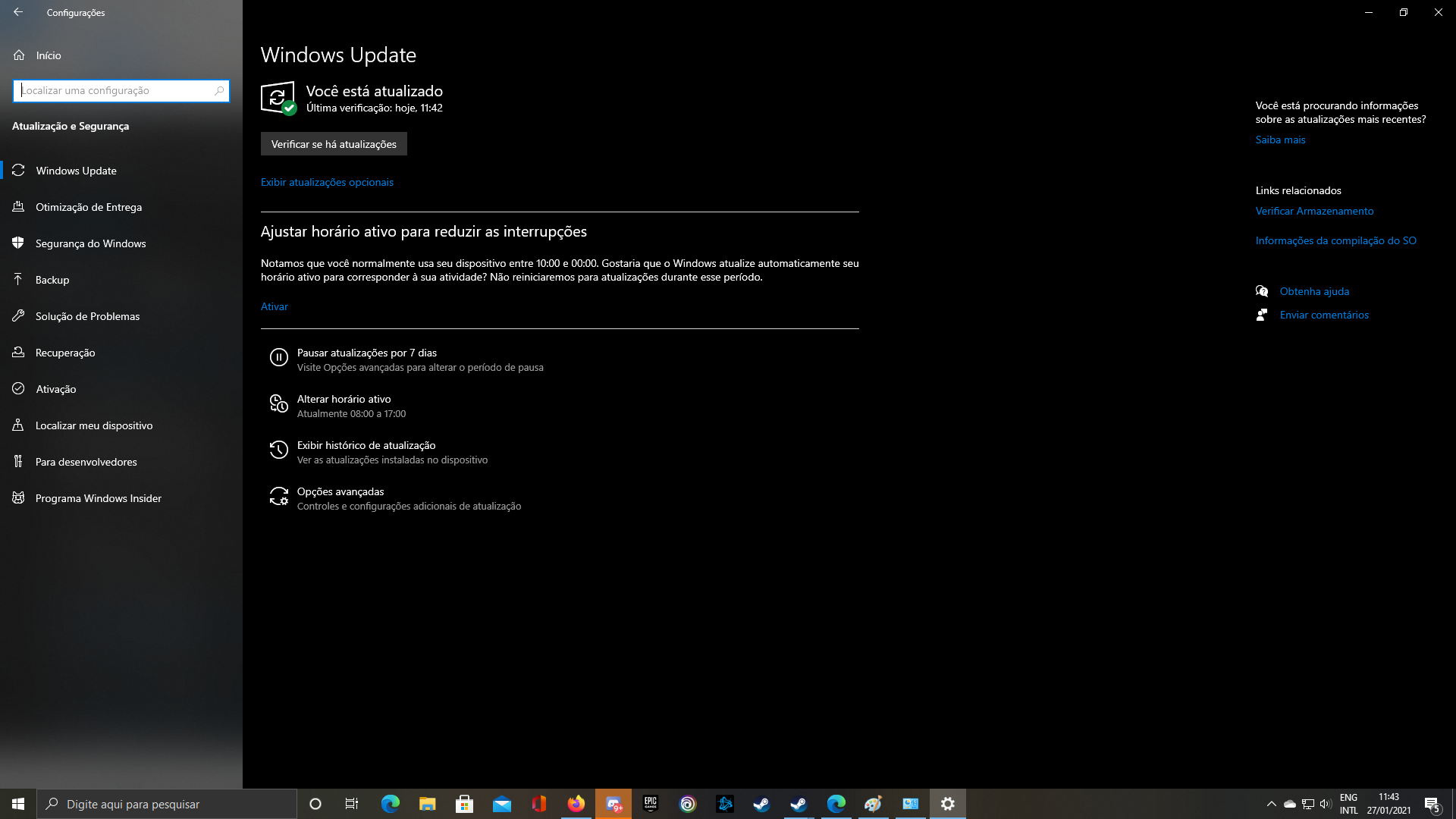Click the taskbar search box Digite aqui para pesquisar
This screenshot has height=819, width=1456.
click(167, 804)
